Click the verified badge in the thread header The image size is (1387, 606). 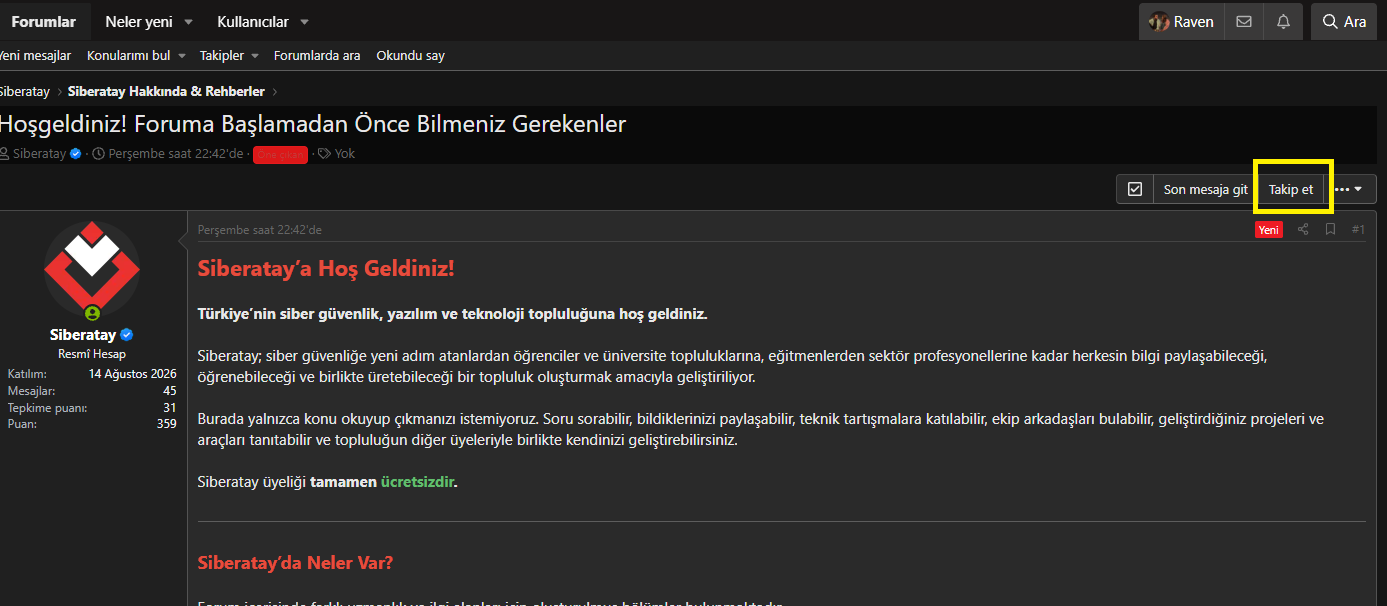[x=75, y=154]
